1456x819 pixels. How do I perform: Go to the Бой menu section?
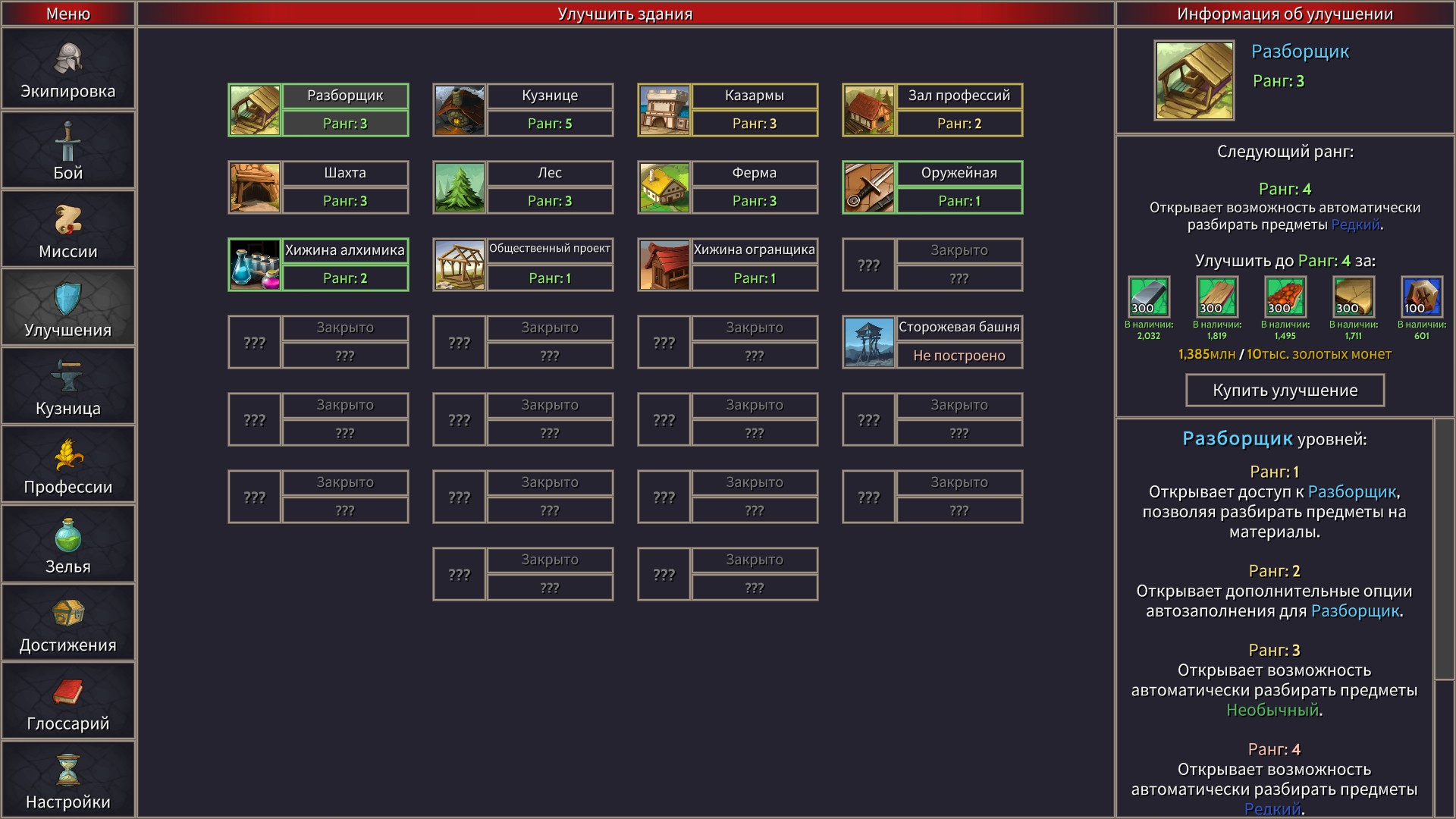pos(68,150)
